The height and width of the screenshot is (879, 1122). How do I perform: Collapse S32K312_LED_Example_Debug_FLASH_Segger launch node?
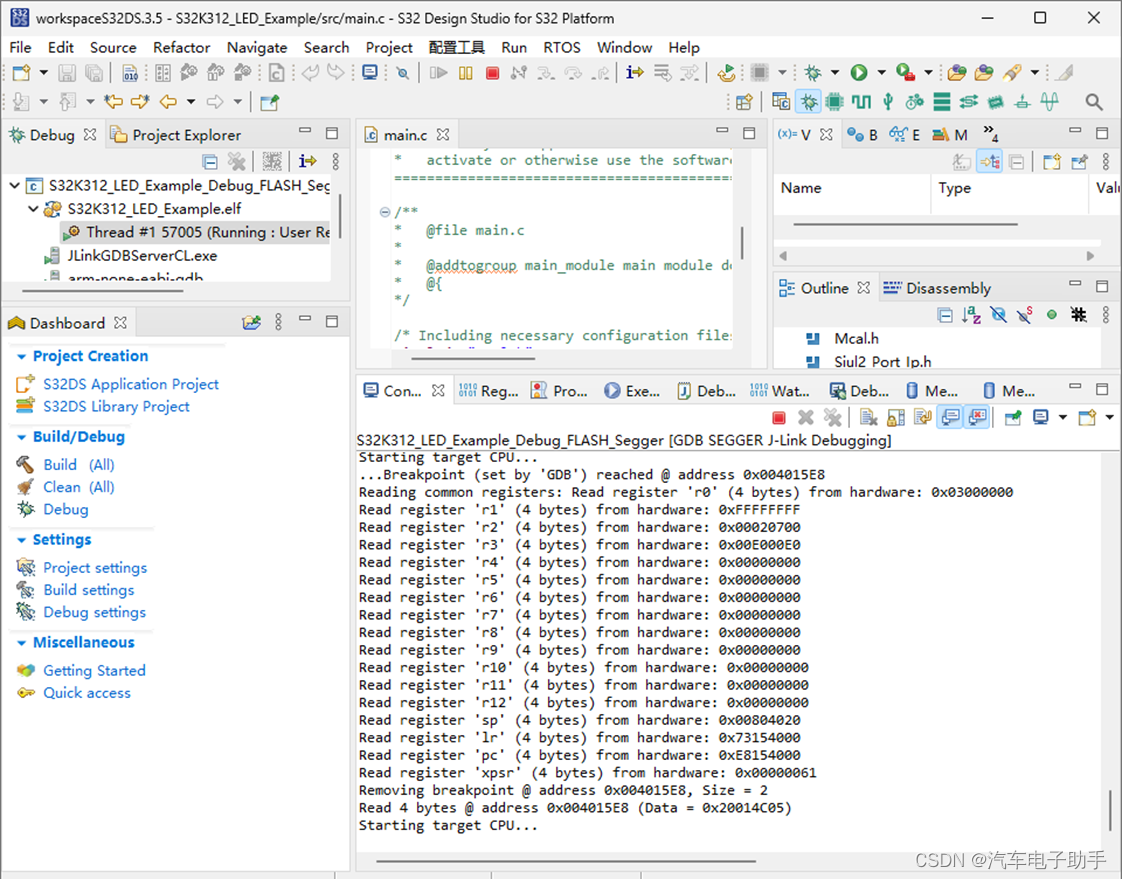(14, 185)
